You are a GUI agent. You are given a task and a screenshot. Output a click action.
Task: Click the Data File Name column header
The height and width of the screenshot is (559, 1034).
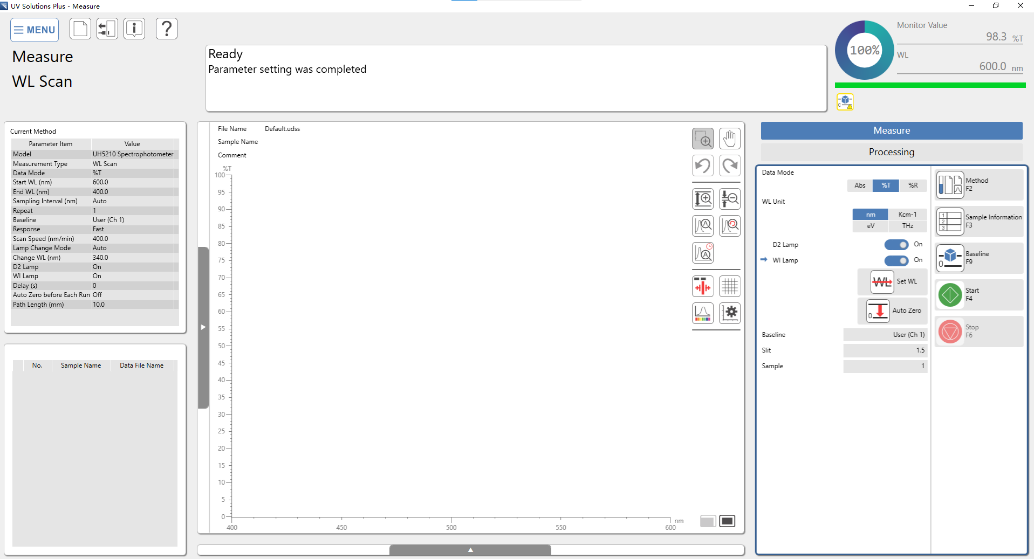142,365
